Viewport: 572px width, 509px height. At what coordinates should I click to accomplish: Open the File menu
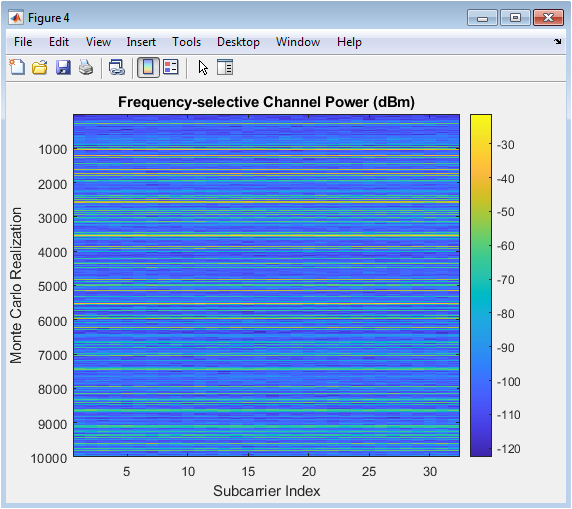23,42
